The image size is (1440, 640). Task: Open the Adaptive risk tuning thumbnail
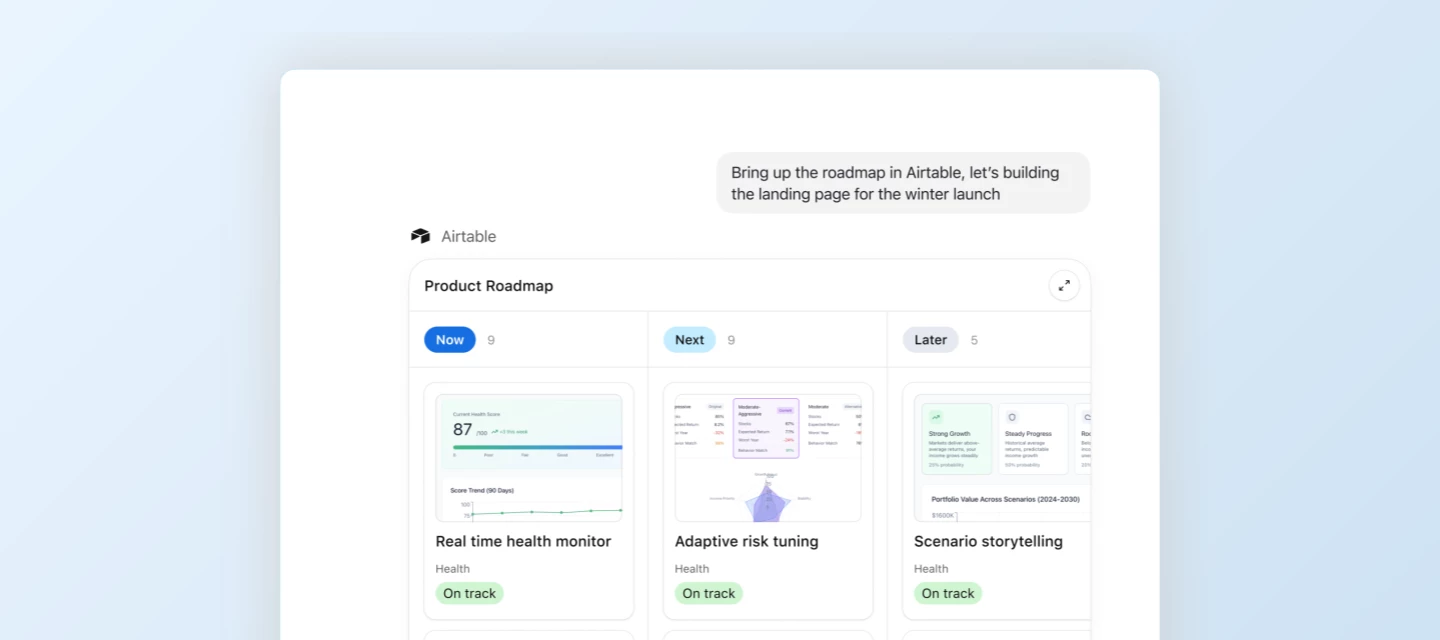tap(768, 458)
